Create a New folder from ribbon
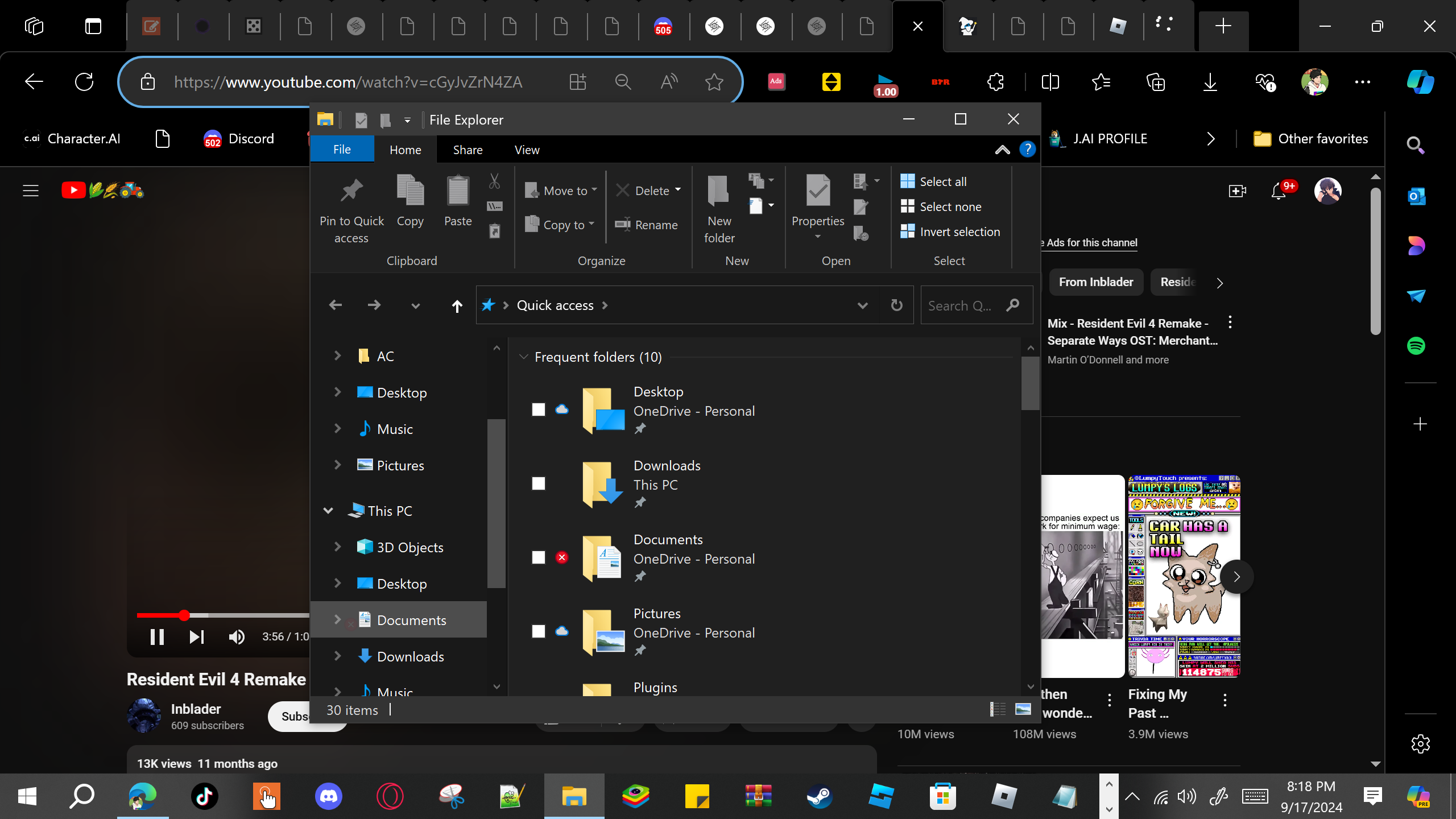The width and height of the screenshot is (1456, 819). coord(719,191)
